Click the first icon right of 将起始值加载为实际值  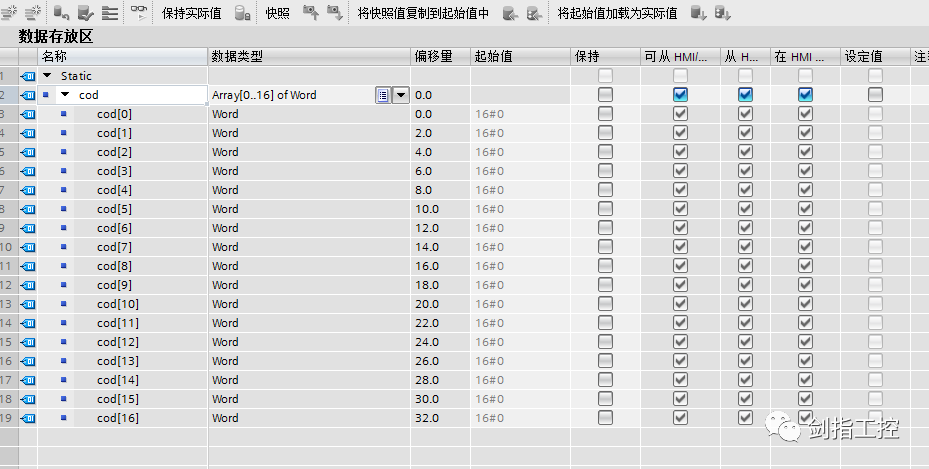click(x=699, y=13)
